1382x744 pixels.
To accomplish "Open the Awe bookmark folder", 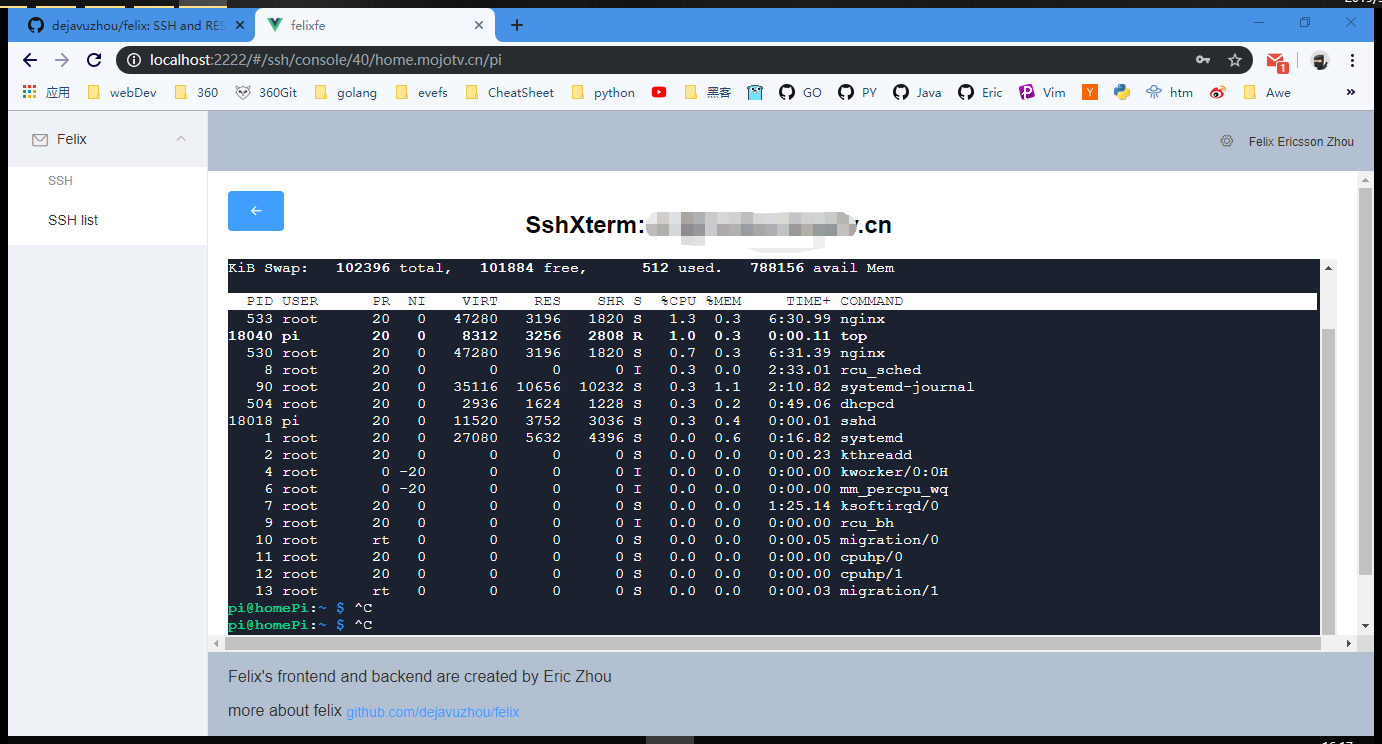I will (x=1267, y=92).
